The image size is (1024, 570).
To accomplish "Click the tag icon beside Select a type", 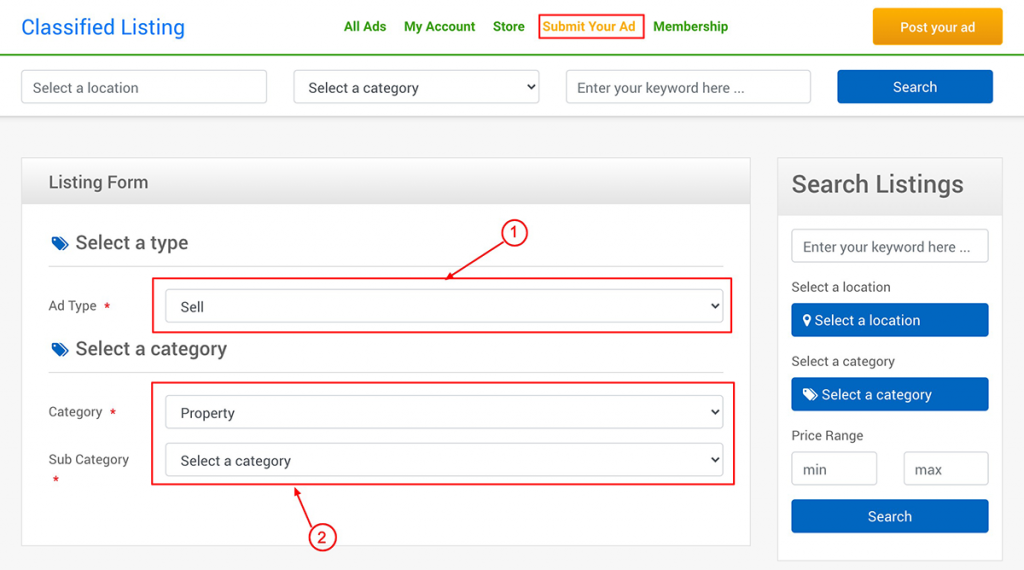I will coord(59,244).
